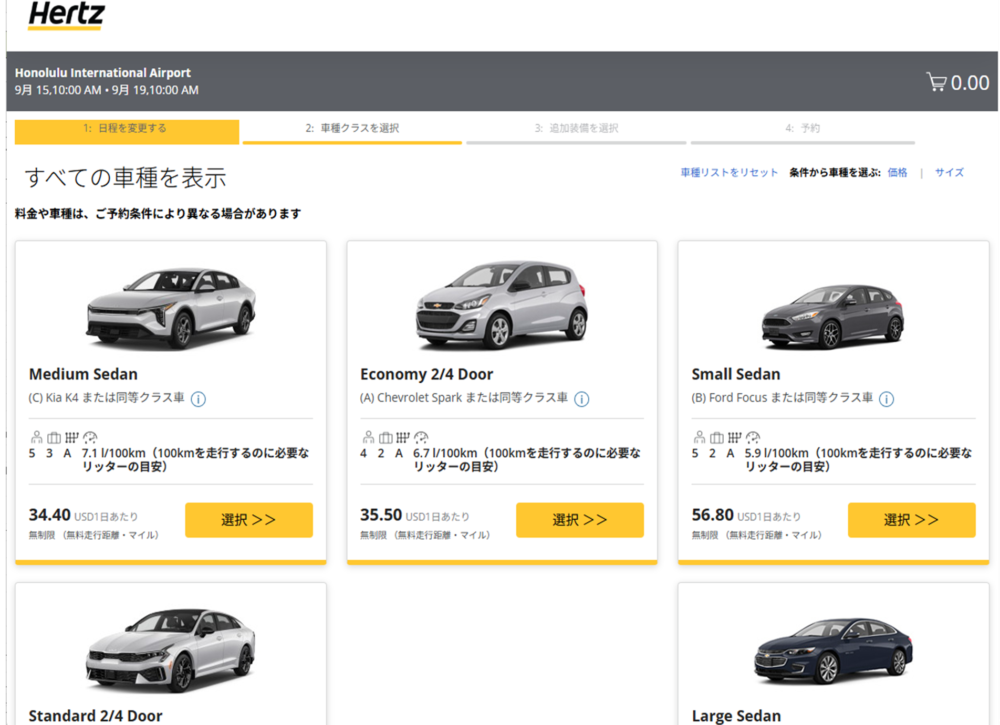Open the shopping cart icon

click(936, 83)
